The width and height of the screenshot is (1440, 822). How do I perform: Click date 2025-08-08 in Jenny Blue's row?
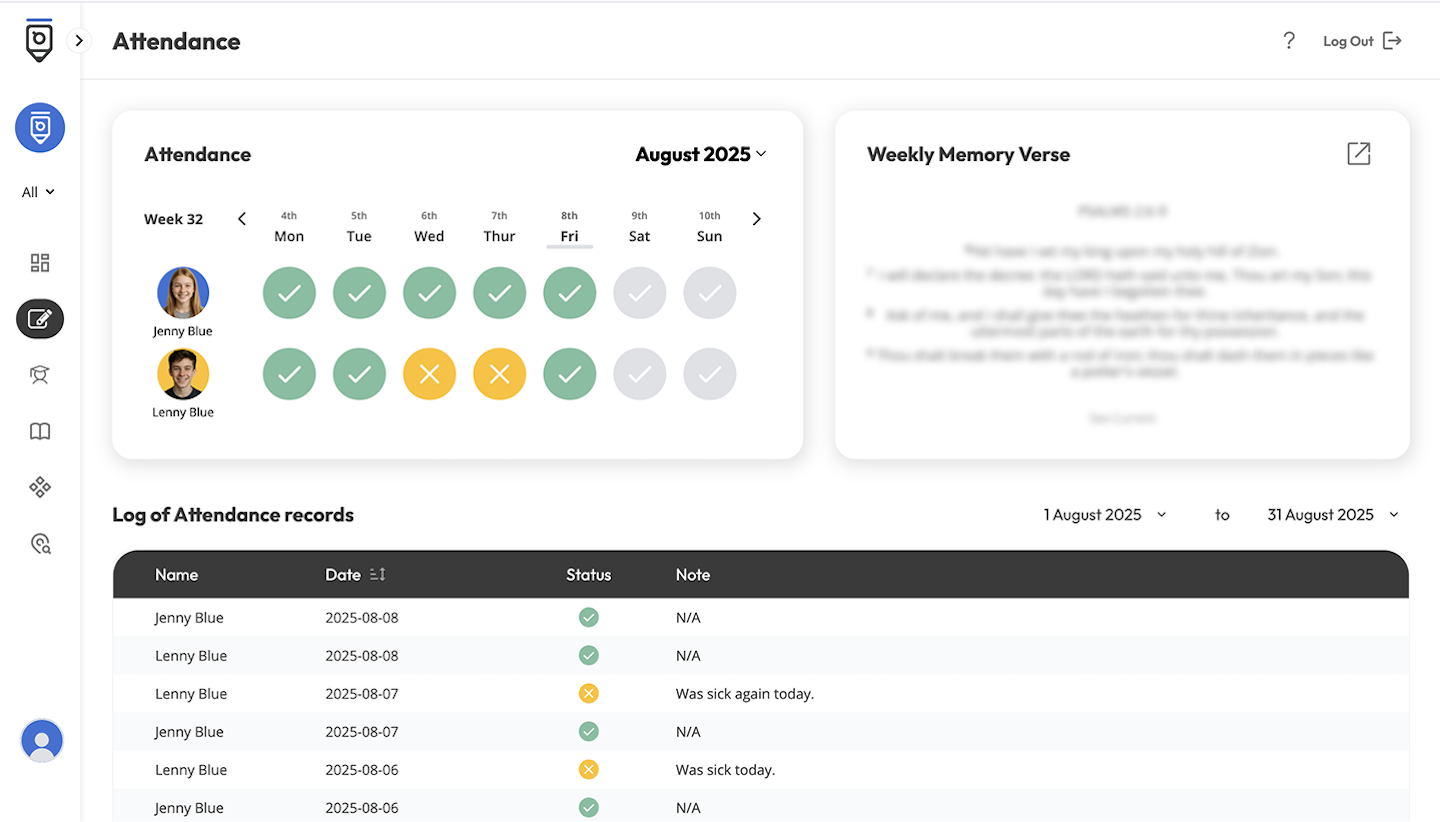361,618
